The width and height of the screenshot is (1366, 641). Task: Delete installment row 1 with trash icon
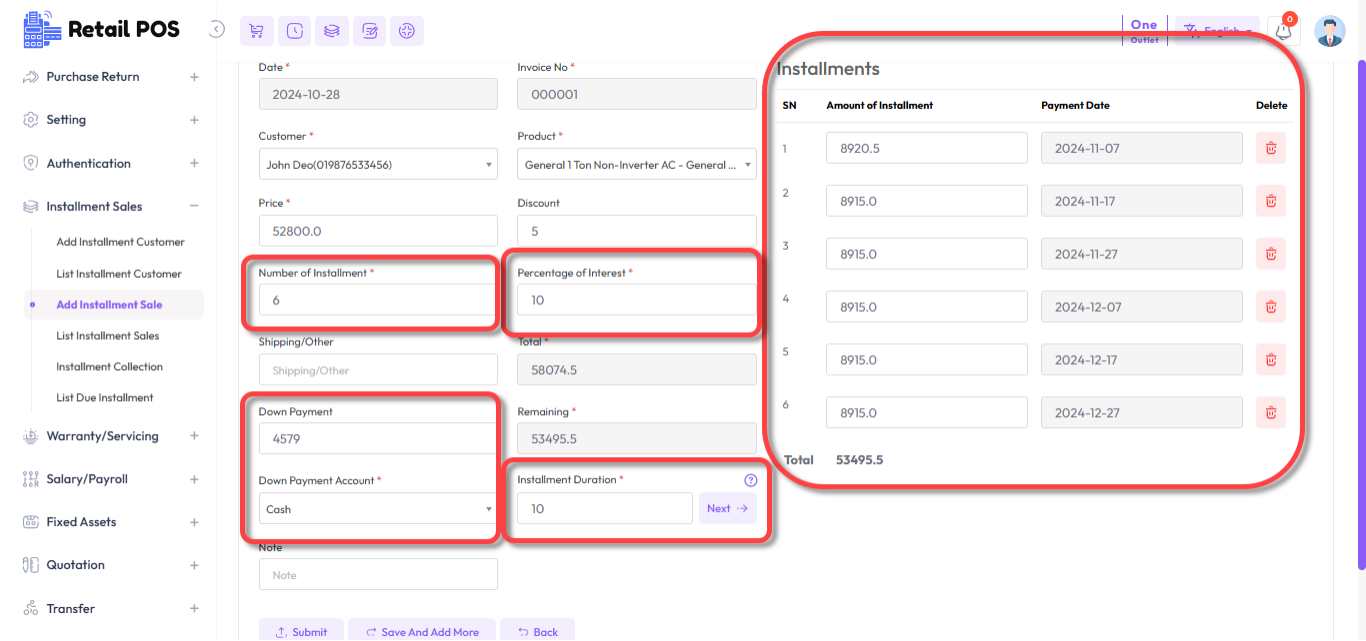coord(1271,148)
